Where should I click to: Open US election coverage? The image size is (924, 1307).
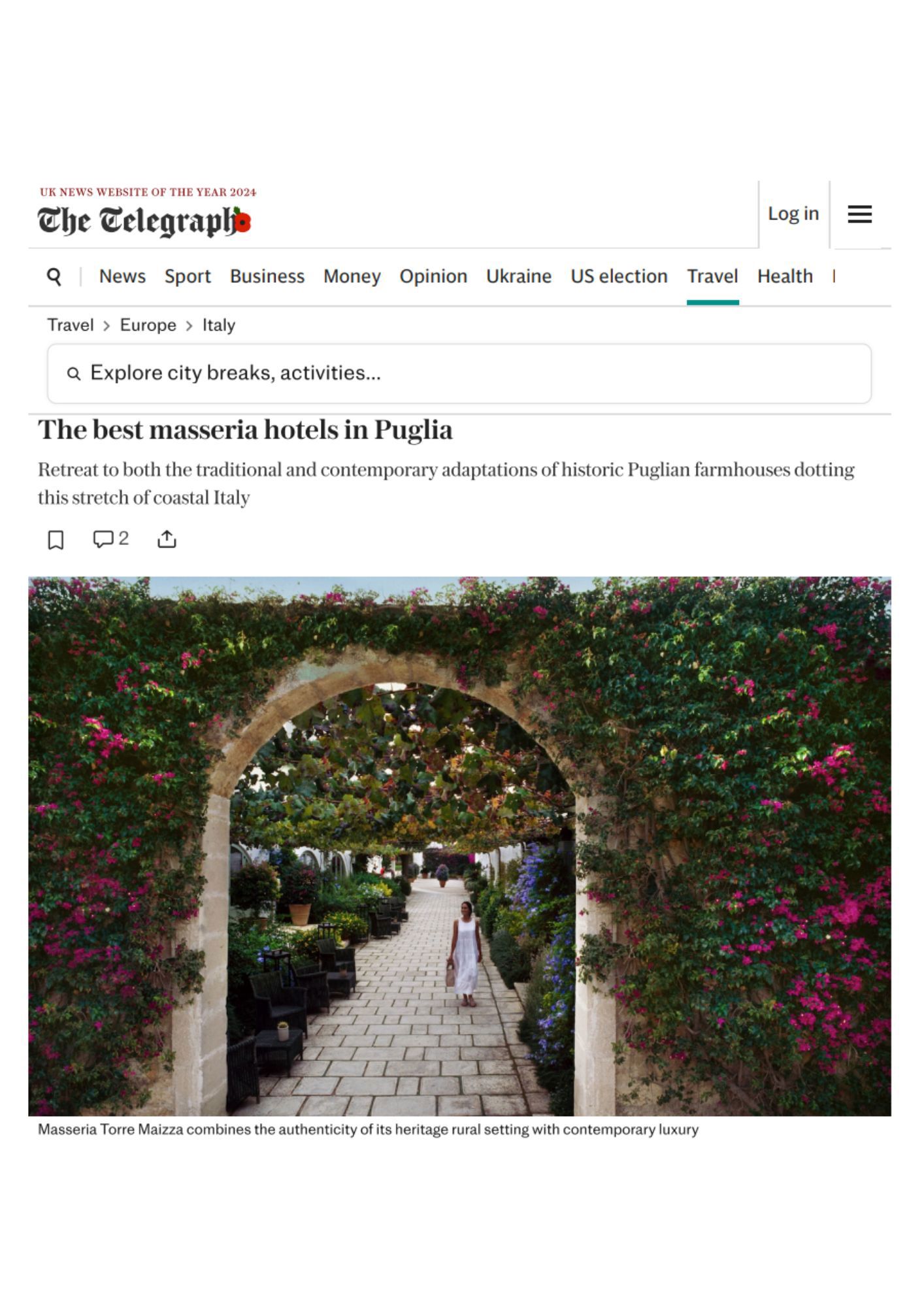click(619, 276)
